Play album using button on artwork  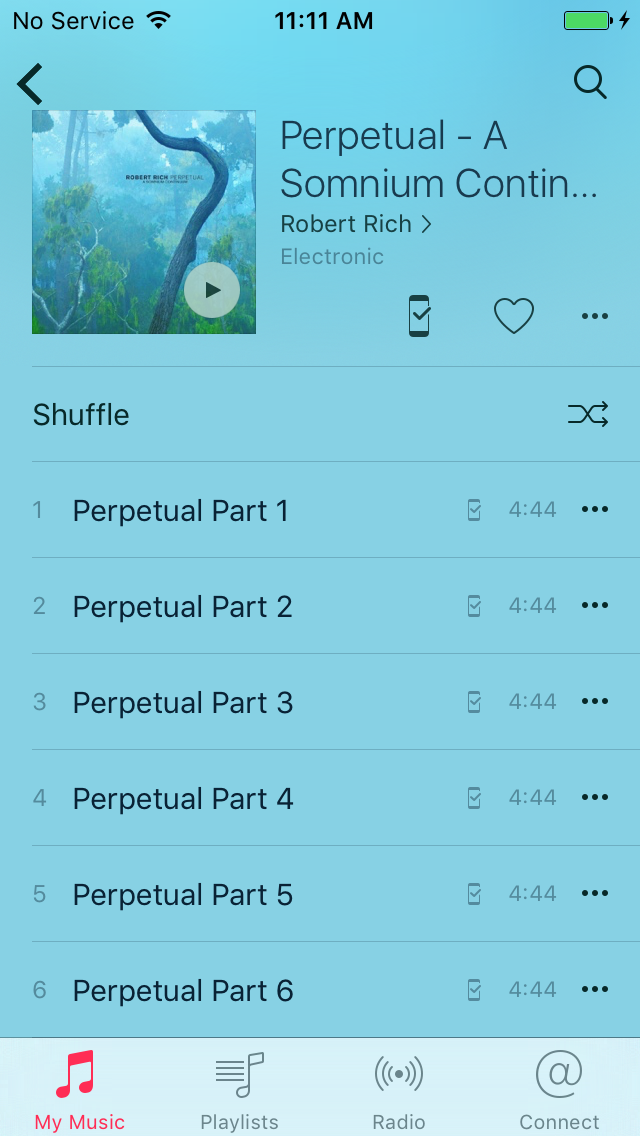point(212,291)
